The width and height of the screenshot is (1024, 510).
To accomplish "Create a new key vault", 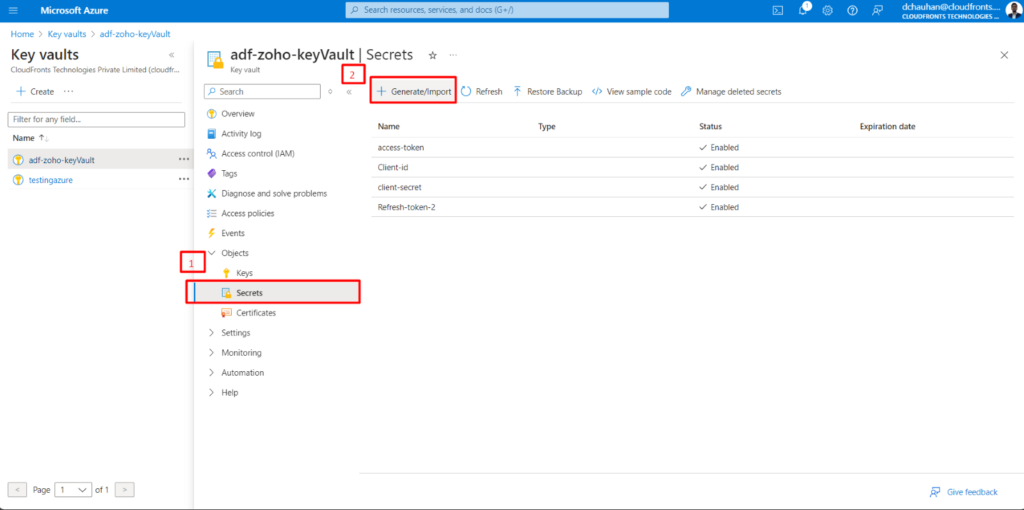I will pos(35,91).
